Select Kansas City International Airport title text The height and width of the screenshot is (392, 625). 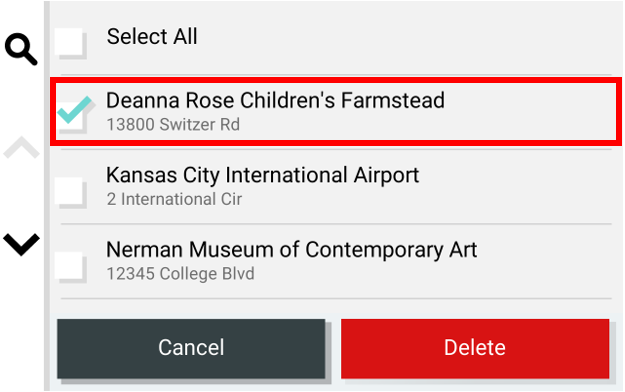click(262, 175)
